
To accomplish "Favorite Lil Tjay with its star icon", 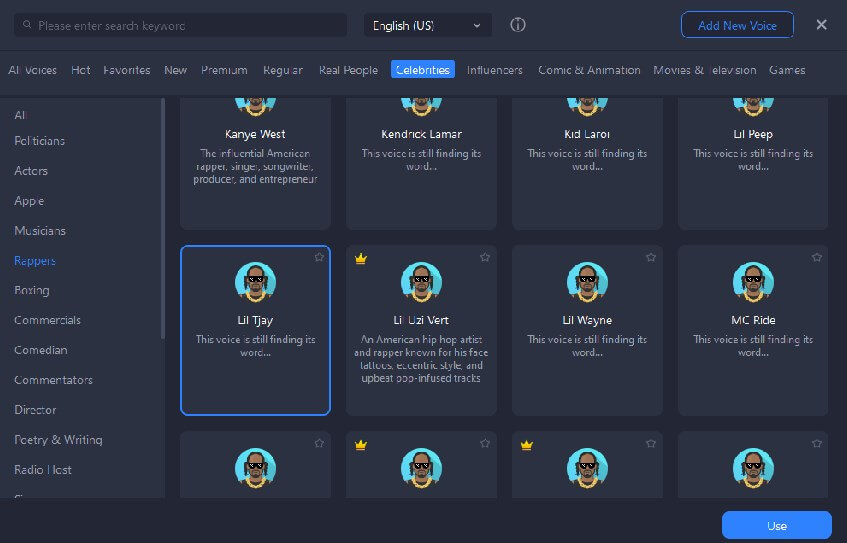I will 319,257.
